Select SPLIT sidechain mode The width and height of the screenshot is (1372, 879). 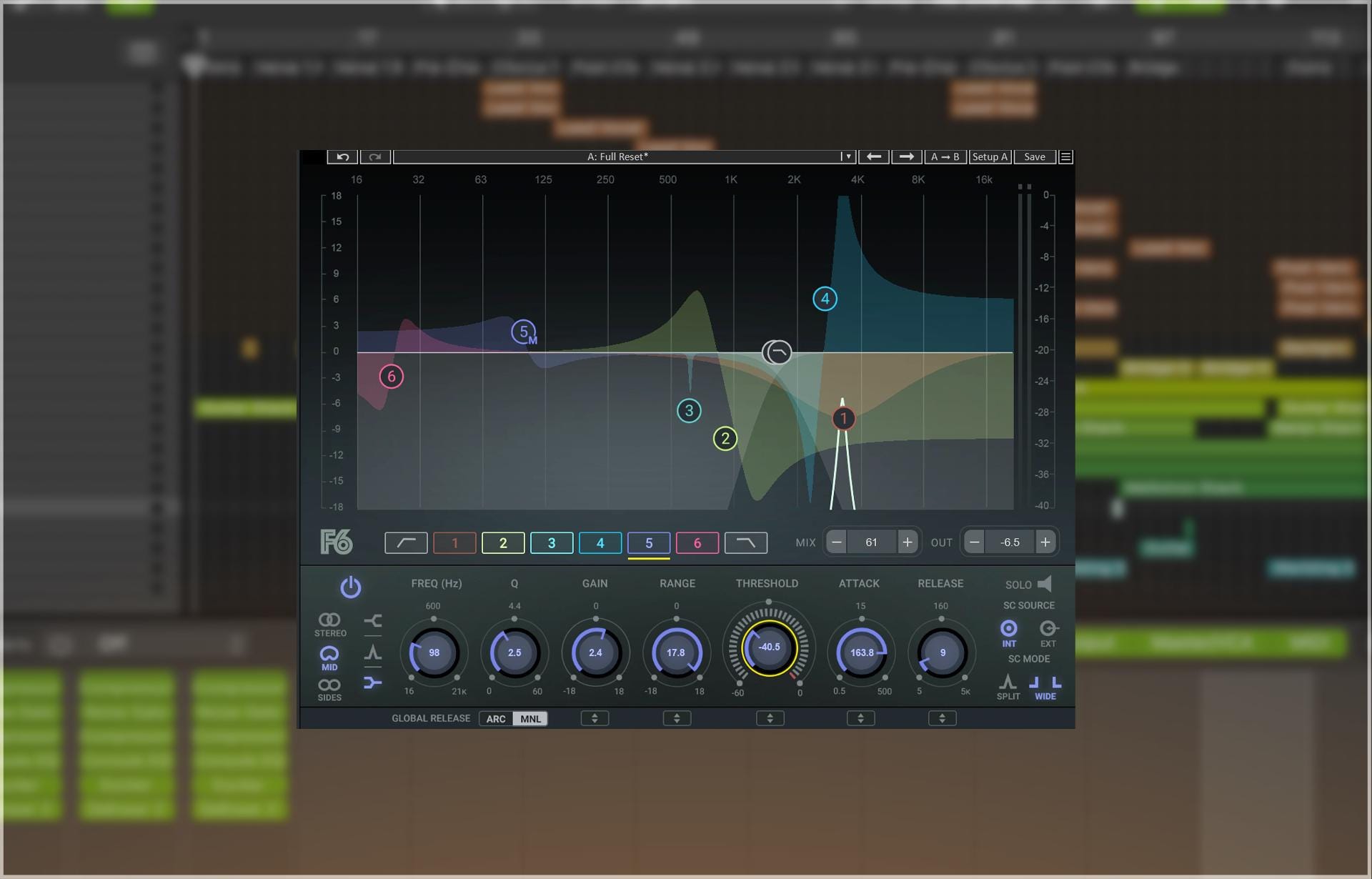[1008, 687]
